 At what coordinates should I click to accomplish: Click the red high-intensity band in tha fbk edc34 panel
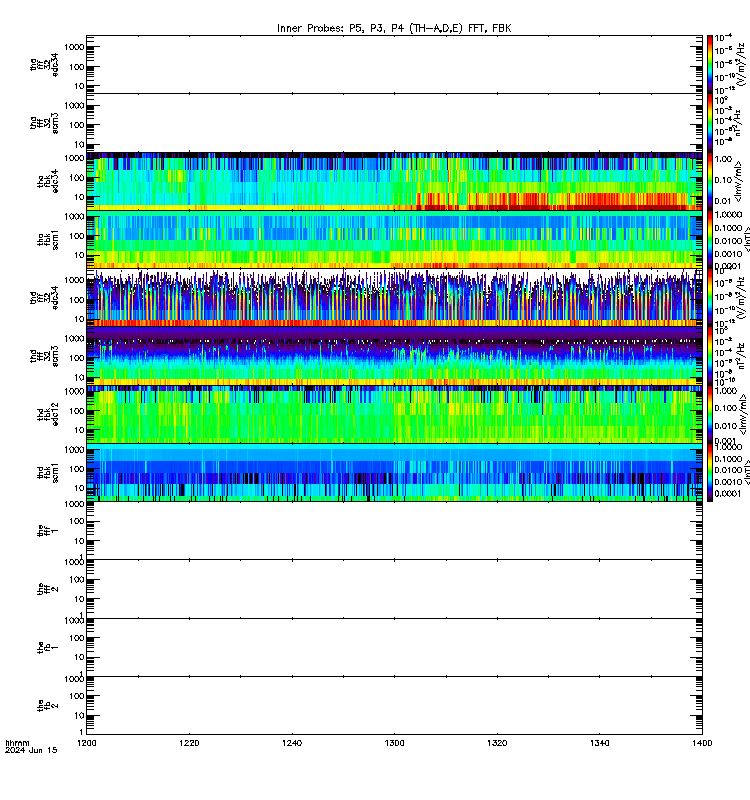point(559,201)
